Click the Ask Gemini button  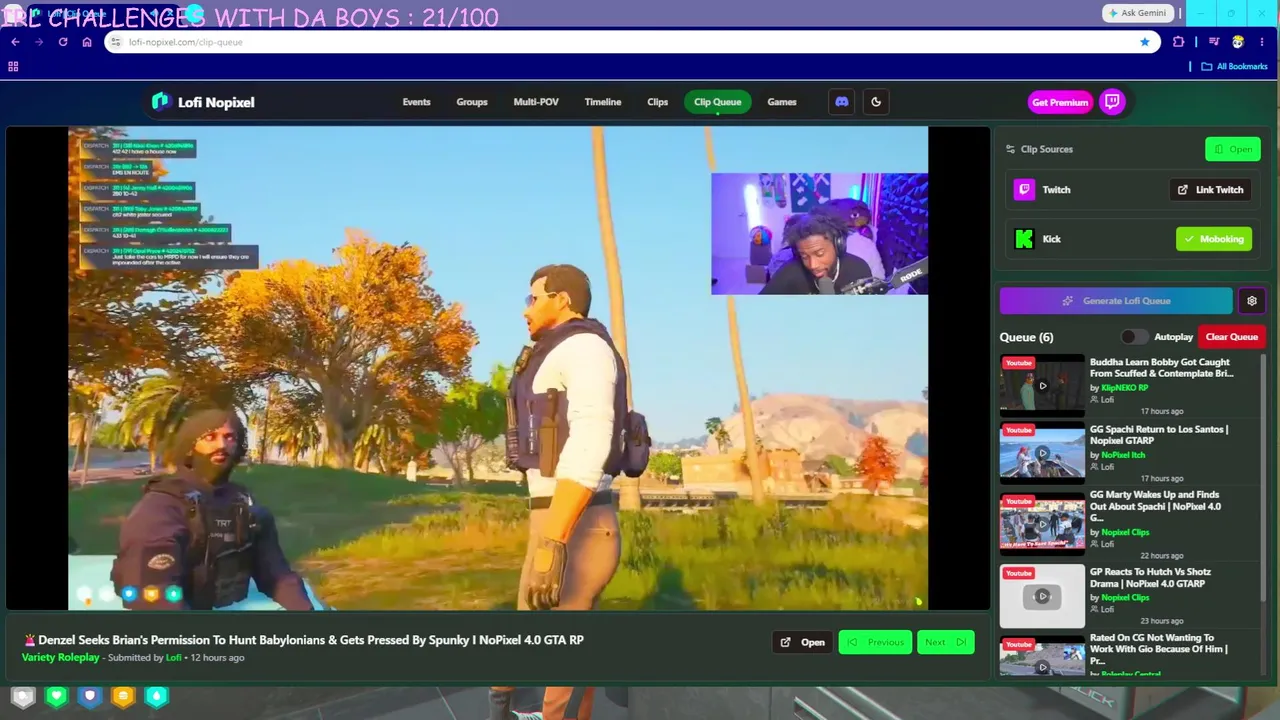point(1137,13)
